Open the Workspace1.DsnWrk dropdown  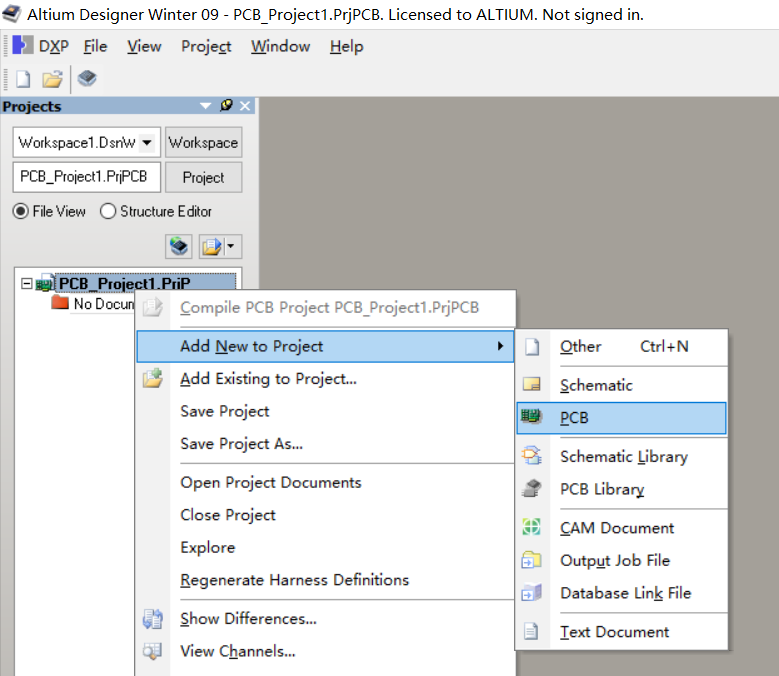click(x=147, y=143)
